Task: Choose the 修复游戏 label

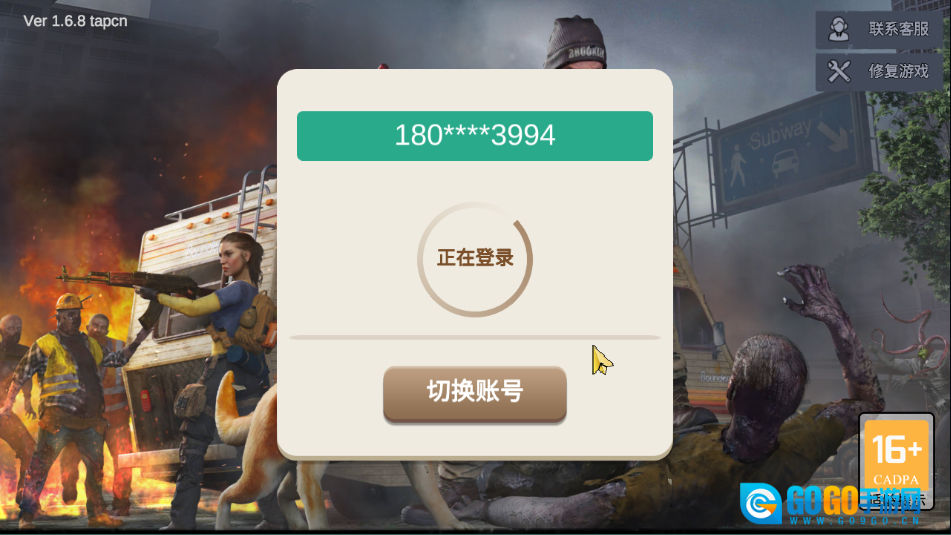Action: 898,71
